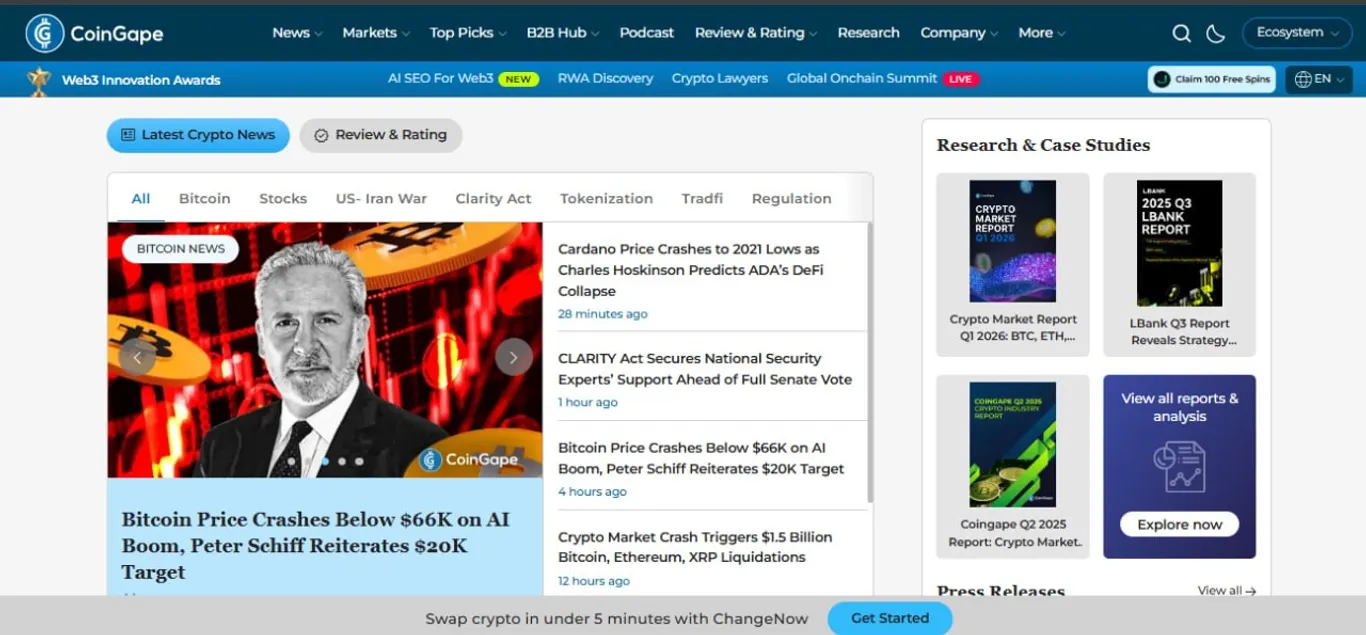The height and width of the screenshot is (635, 1366).
Task: Switch to the Review & Rating toggle
Action: point(381,135)
